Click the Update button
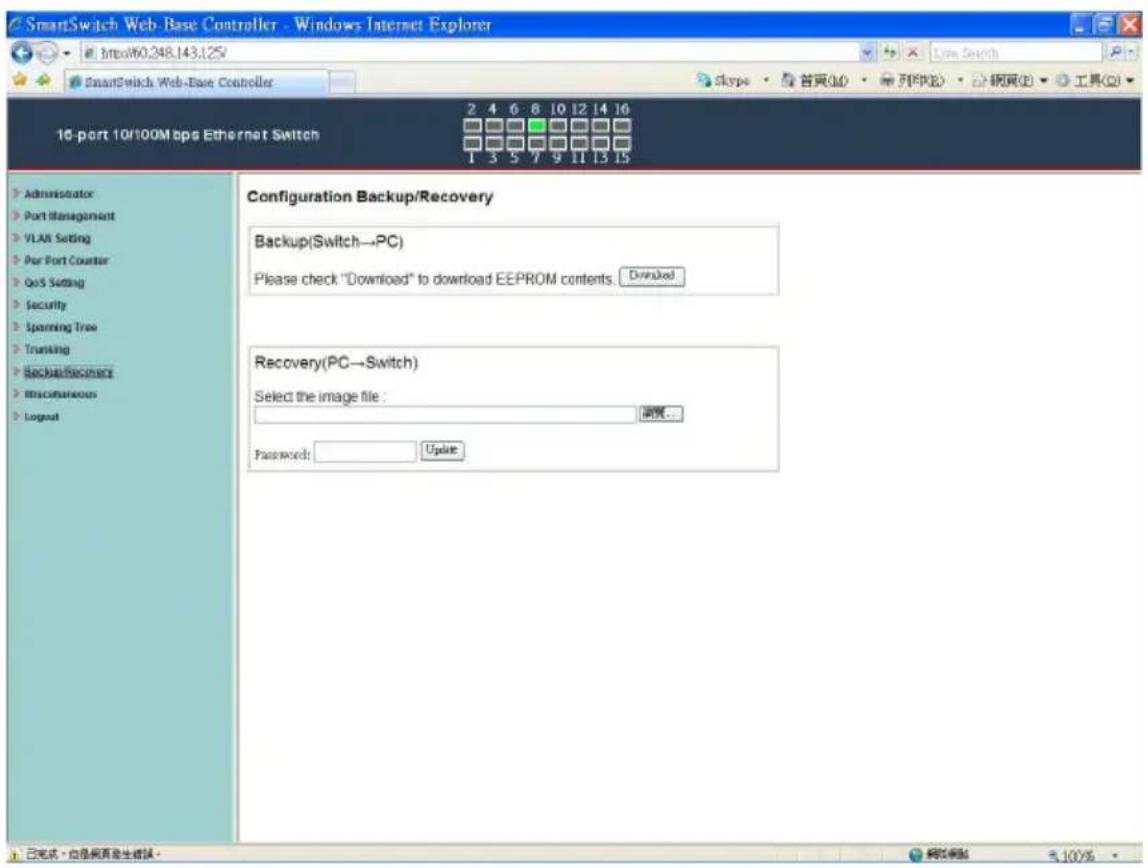The image size is (1148, 868). 441,450
